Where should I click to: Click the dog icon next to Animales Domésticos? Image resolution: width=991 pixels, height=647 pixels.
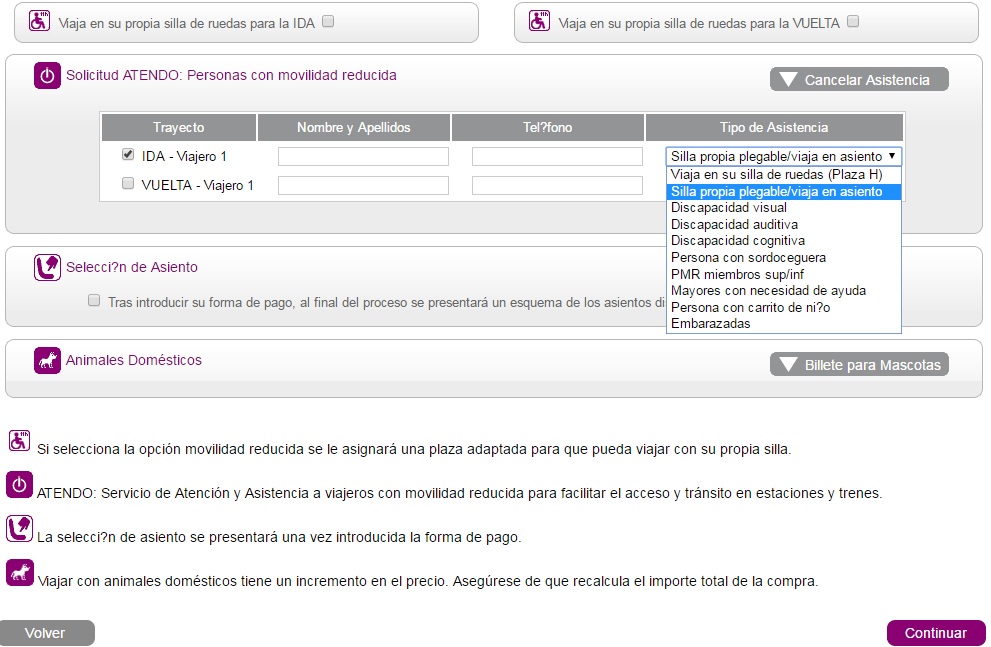(47, 361)
